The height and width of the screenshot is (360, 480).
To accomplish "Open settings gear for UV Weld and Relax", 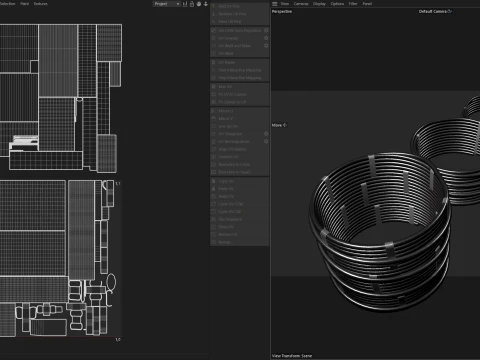I will [x=266, y=46].
